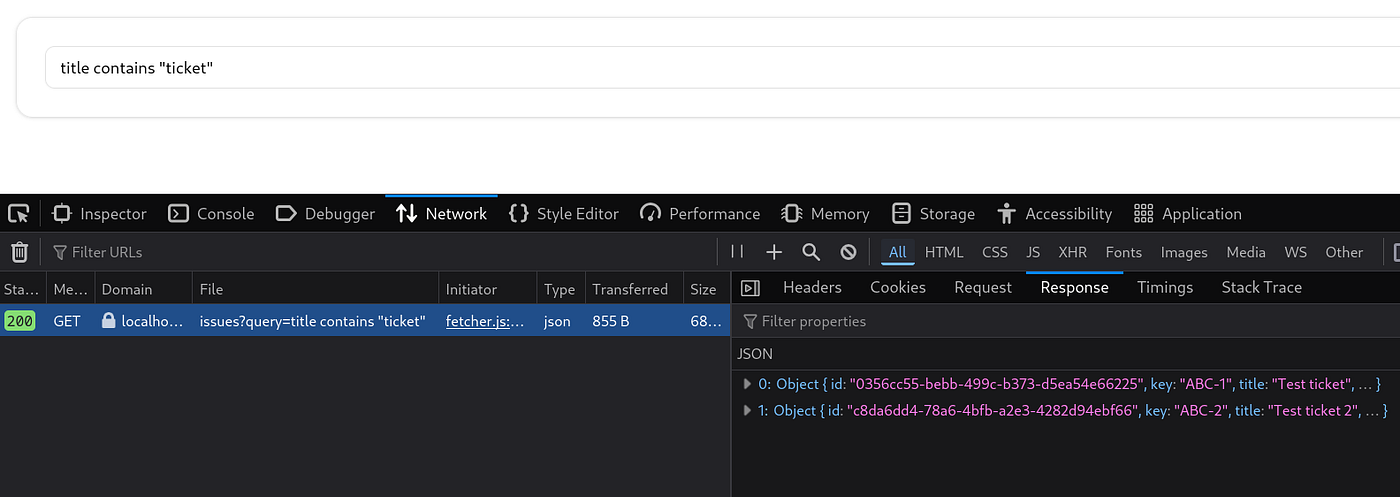
Task: Click the GET method cell
Action: pyautogui.click(x=67, y=321)
